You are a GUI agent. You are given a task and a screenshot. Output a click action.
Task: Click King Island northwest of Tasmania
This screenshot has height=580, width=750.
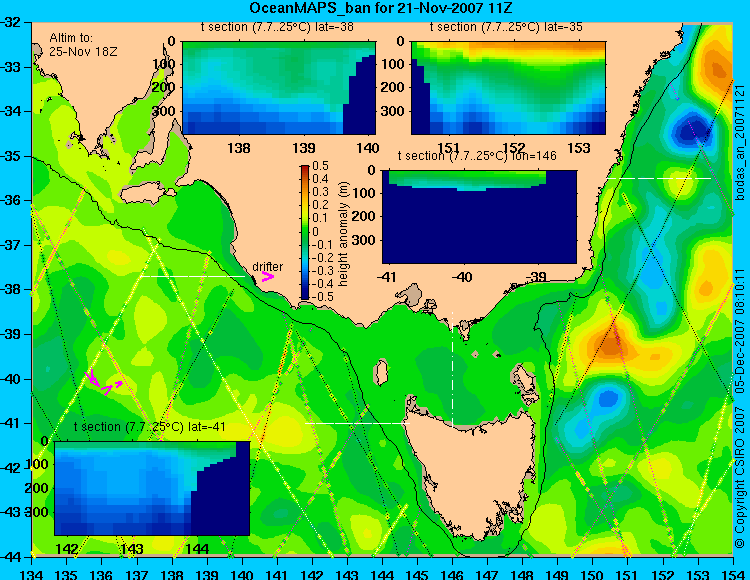coord(381,372)
